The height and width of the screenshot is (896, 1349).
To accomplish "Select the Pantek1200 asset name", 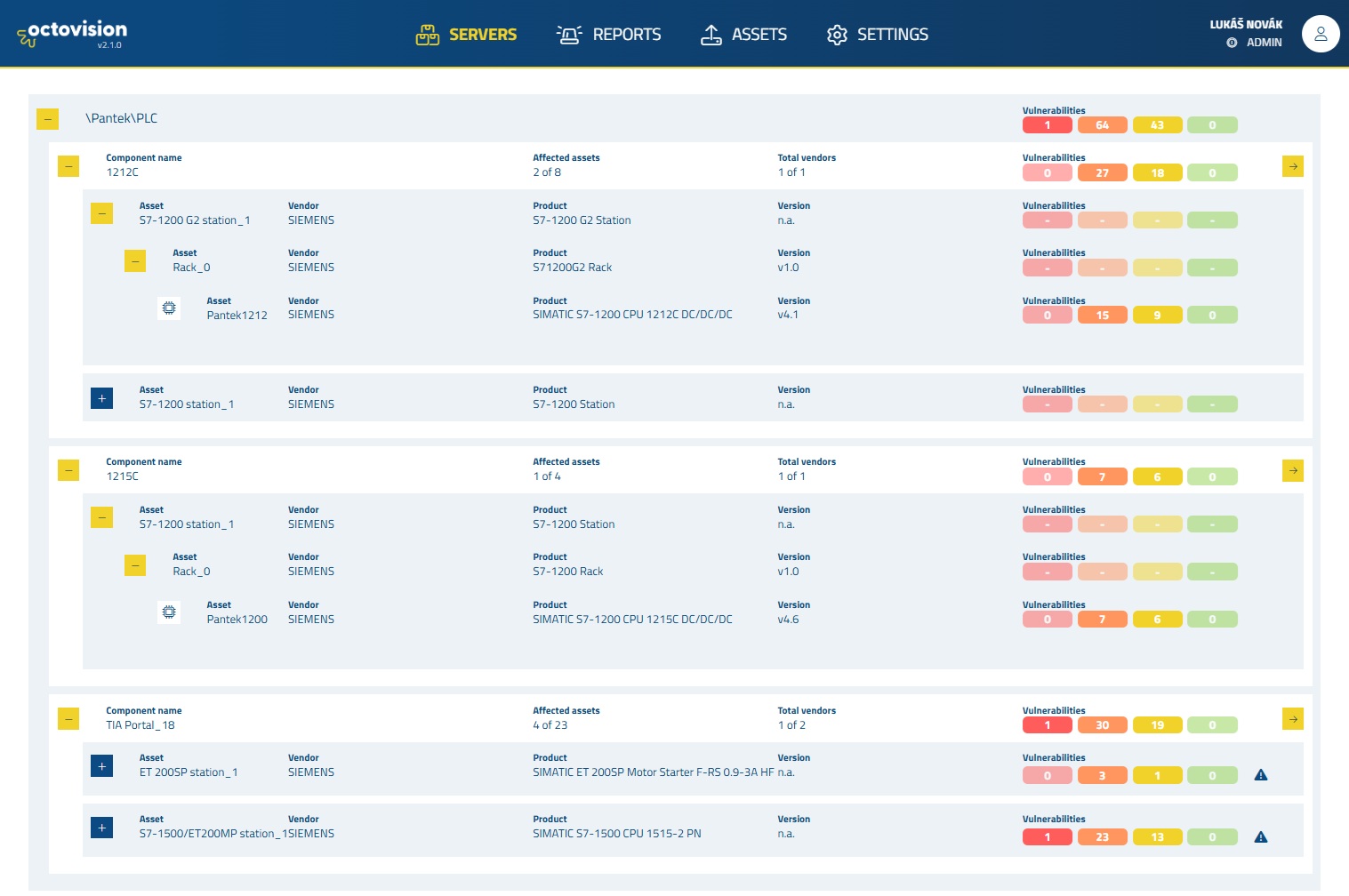I will [237, 620].
